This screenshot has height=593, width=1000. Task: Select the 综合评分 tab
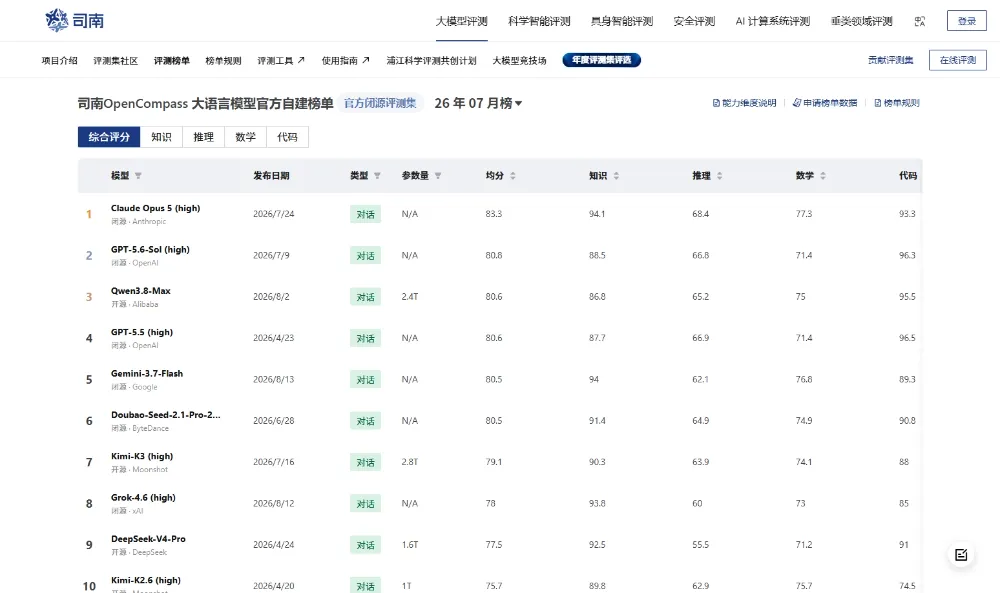pyautogui.click(x=109, y=136)
